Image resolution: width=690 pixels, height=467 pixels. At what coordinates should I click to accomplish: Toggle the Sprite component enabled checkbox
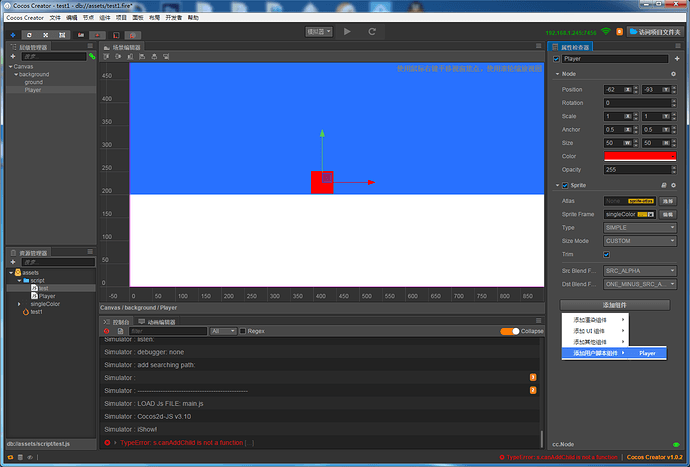(565, 185)
